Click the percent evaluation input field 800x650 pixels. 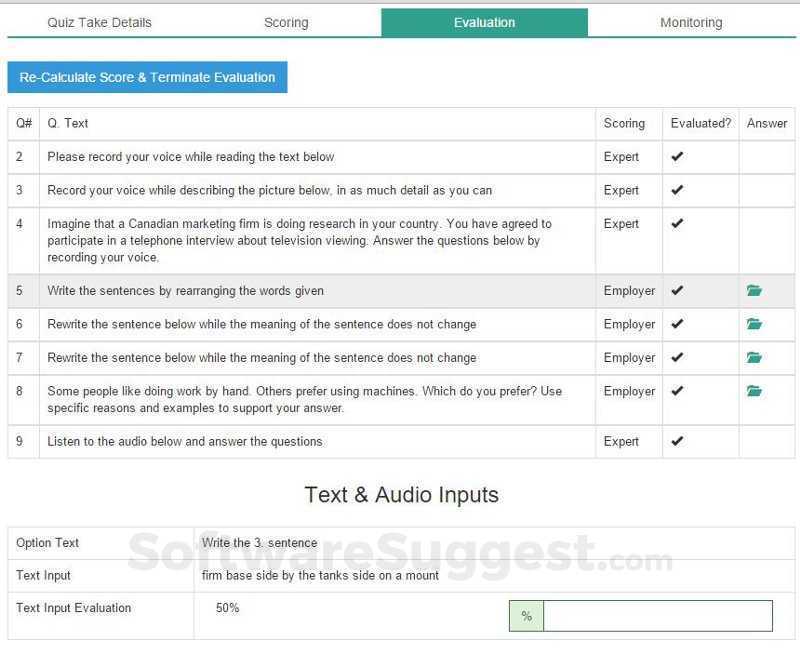click(657, 616)
